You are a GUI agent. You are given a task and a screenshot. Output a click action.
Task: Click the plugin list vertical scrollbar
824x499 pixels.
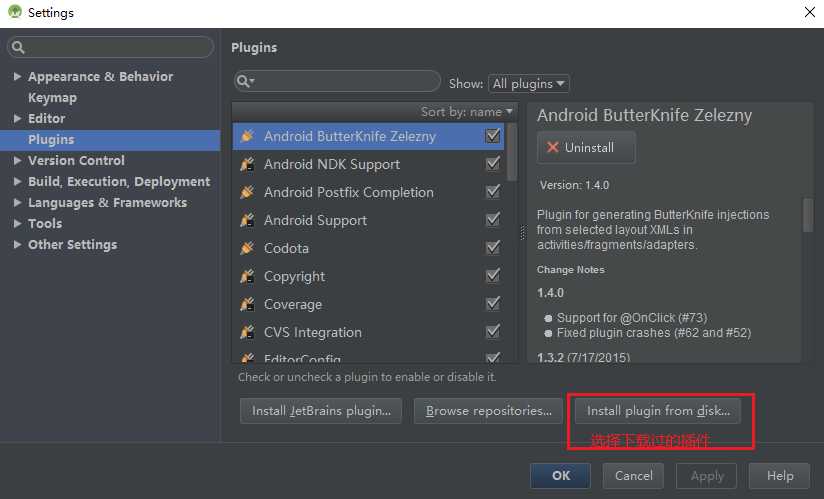(512, 150)
